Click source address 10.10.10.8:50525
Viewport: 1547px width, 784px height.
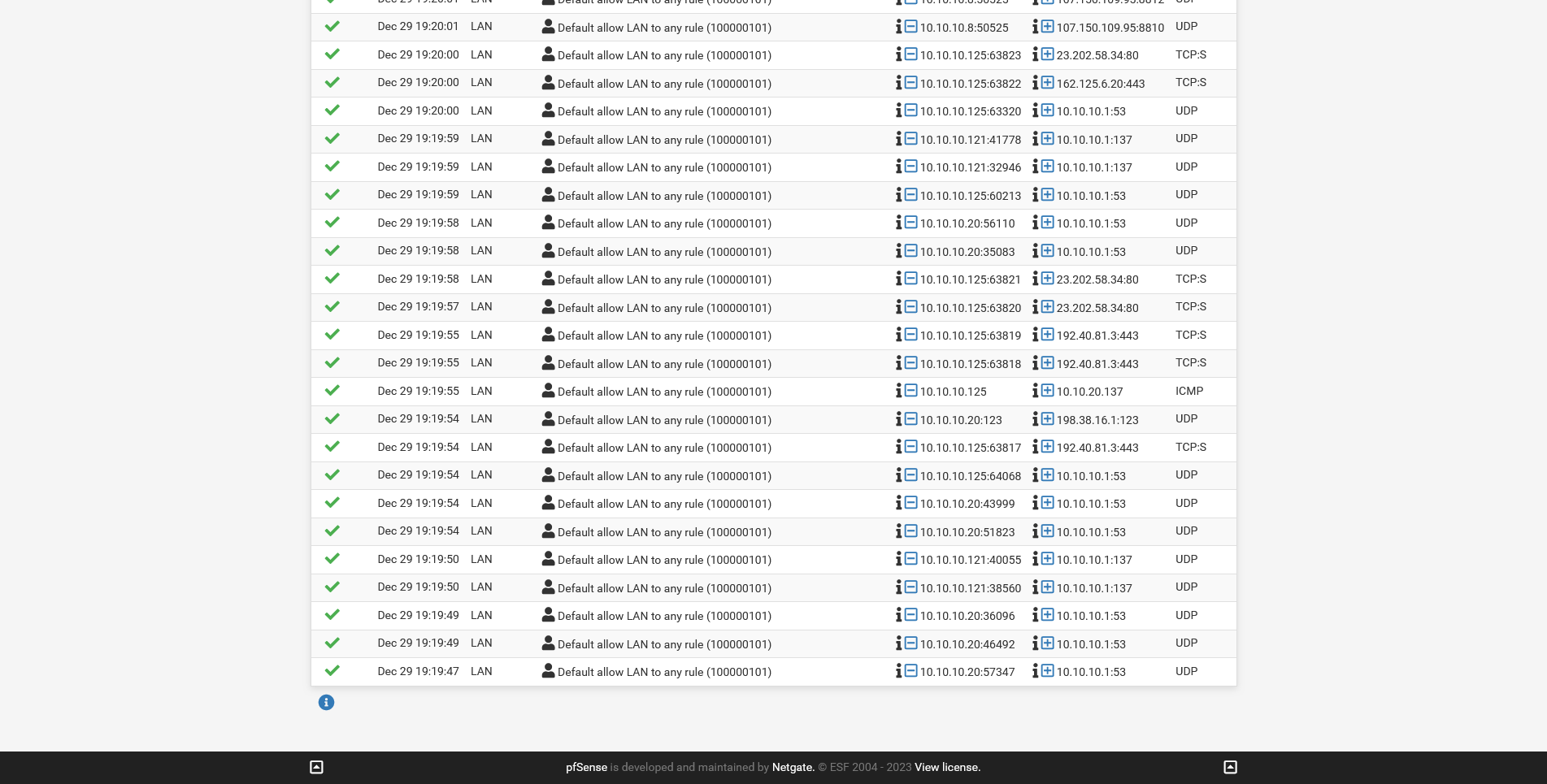[964, 28]
